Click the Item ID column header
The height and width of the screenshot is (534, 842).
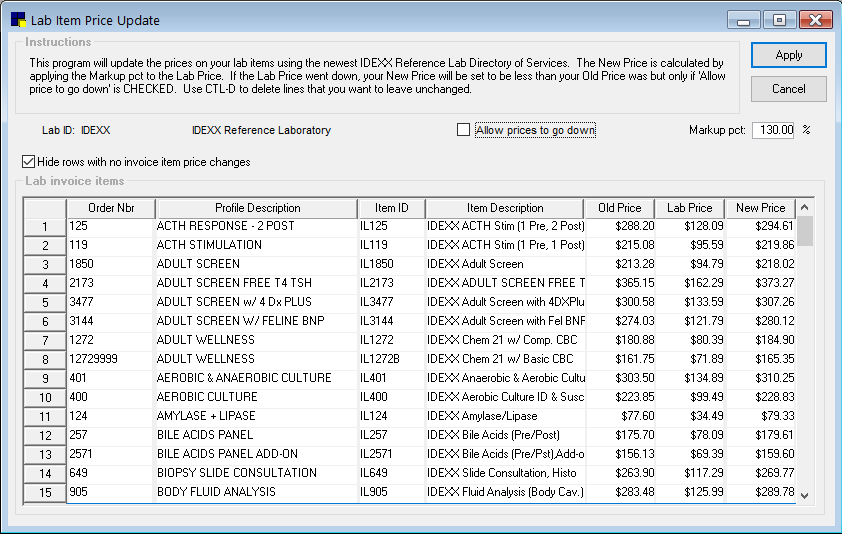(391, 208)
